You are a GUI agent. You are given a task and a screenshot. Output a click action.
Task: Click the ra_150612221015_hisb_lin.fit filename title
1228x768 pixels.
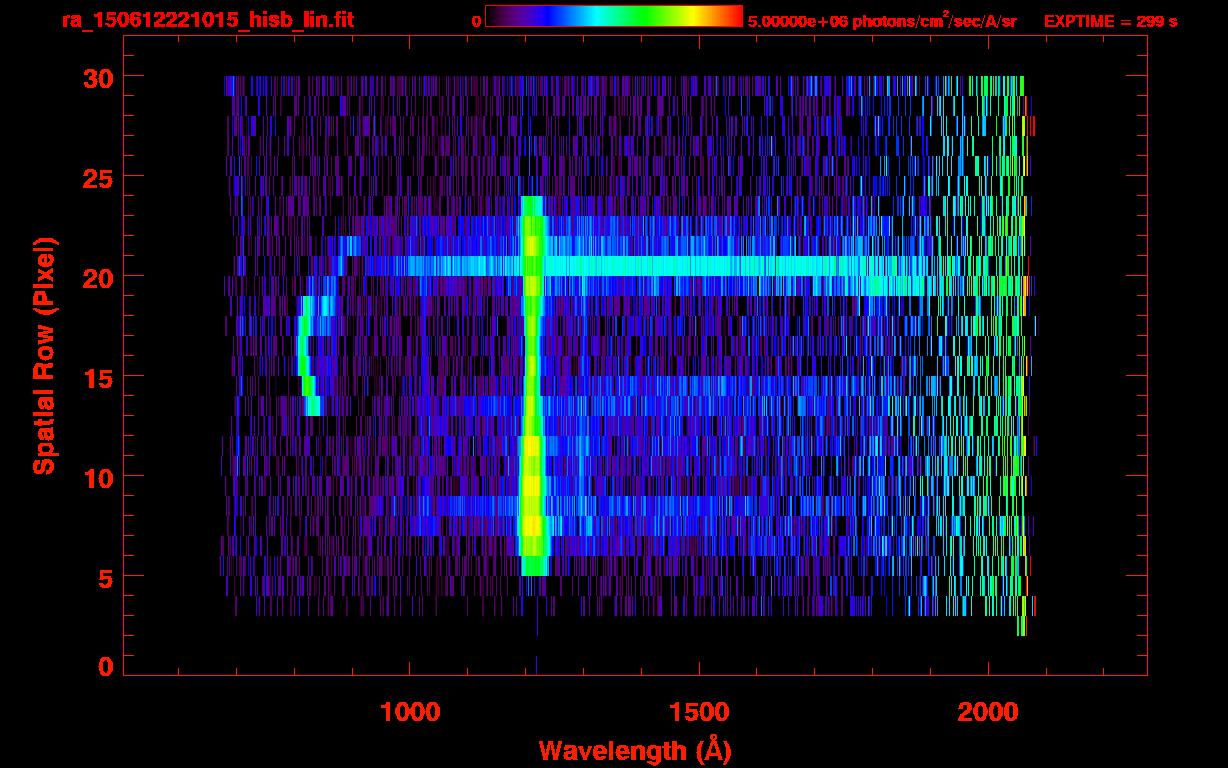[x=207, y=20]
